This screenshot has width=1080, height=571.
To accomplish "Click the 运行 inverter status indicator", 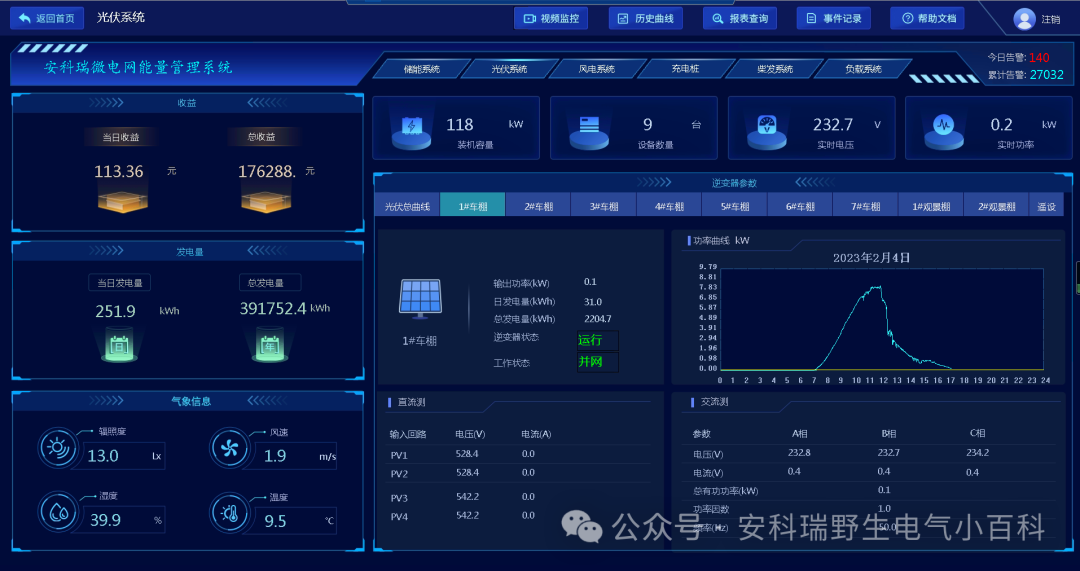I will tap(597, 340).
